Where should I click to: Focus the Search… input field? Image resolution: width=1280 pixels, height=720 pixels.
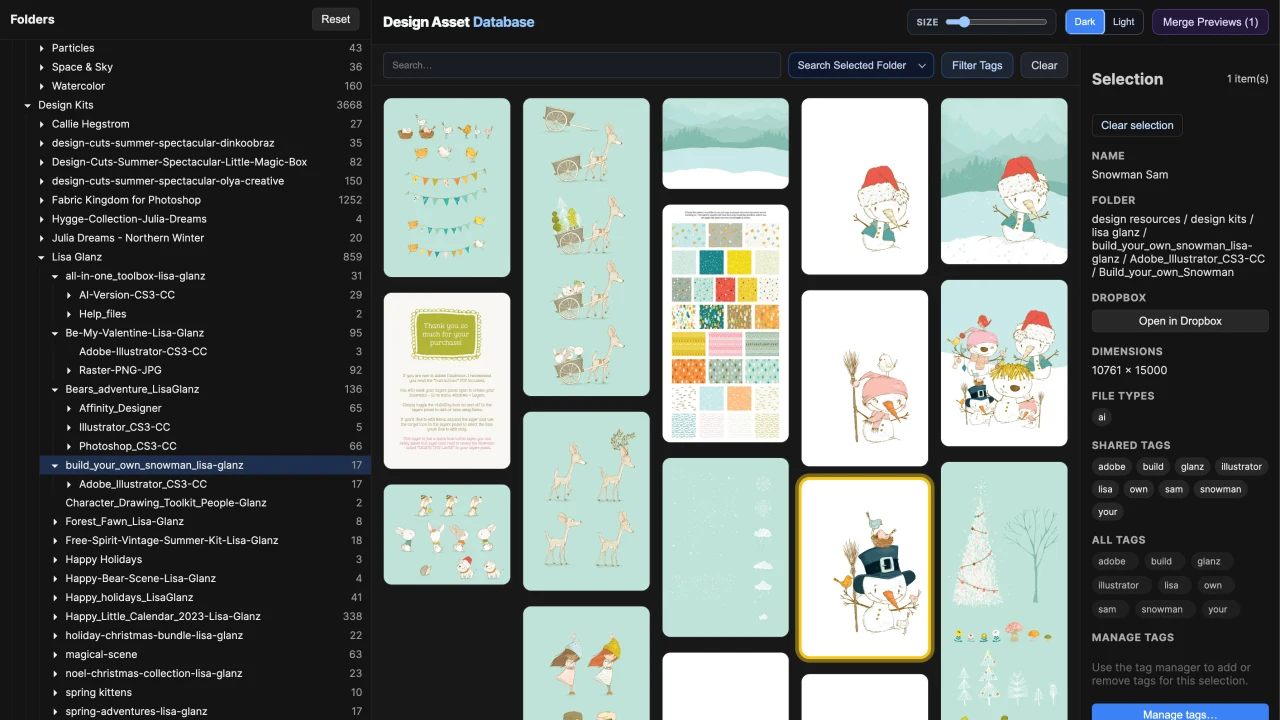582,65
